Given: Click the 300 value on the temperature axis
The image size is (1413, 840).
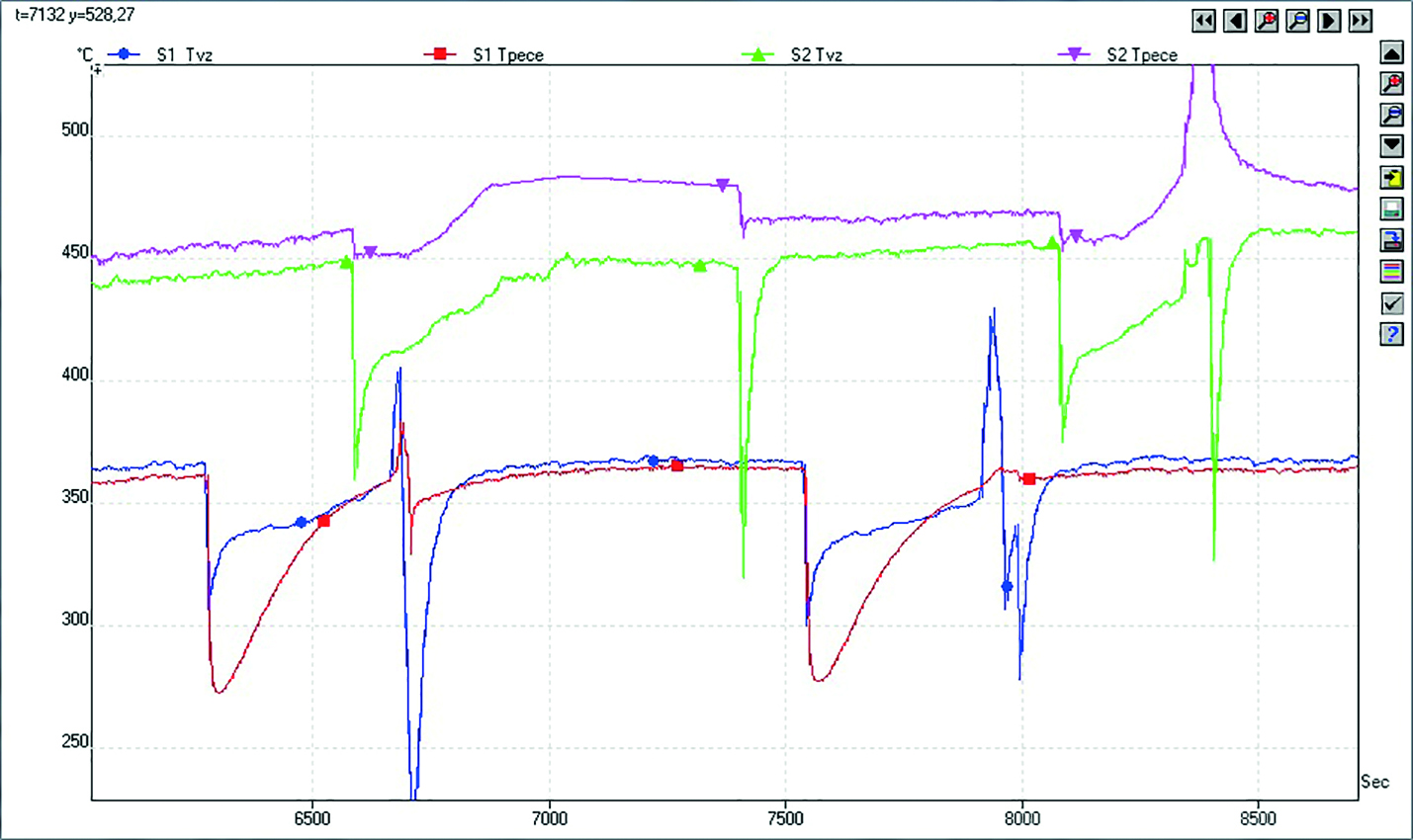Looking at the screenshot, I should point(75,620).
